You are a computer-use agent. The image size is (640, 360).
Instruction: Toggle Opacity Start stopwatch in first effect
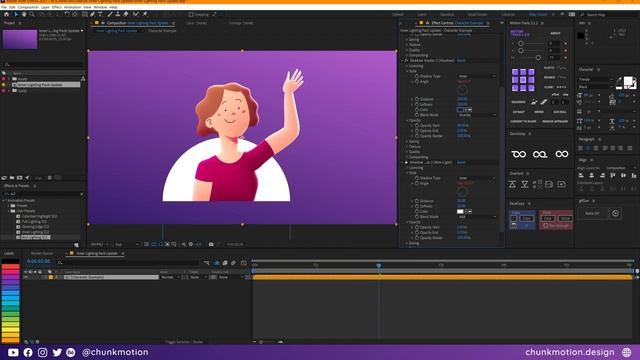[x=417, y=126]
